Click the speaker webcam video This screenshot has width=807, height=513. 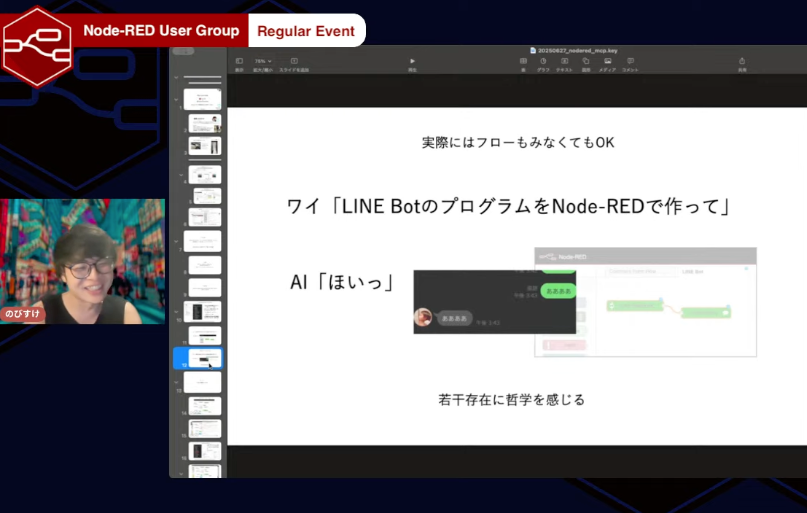click(x=82, y=261)
